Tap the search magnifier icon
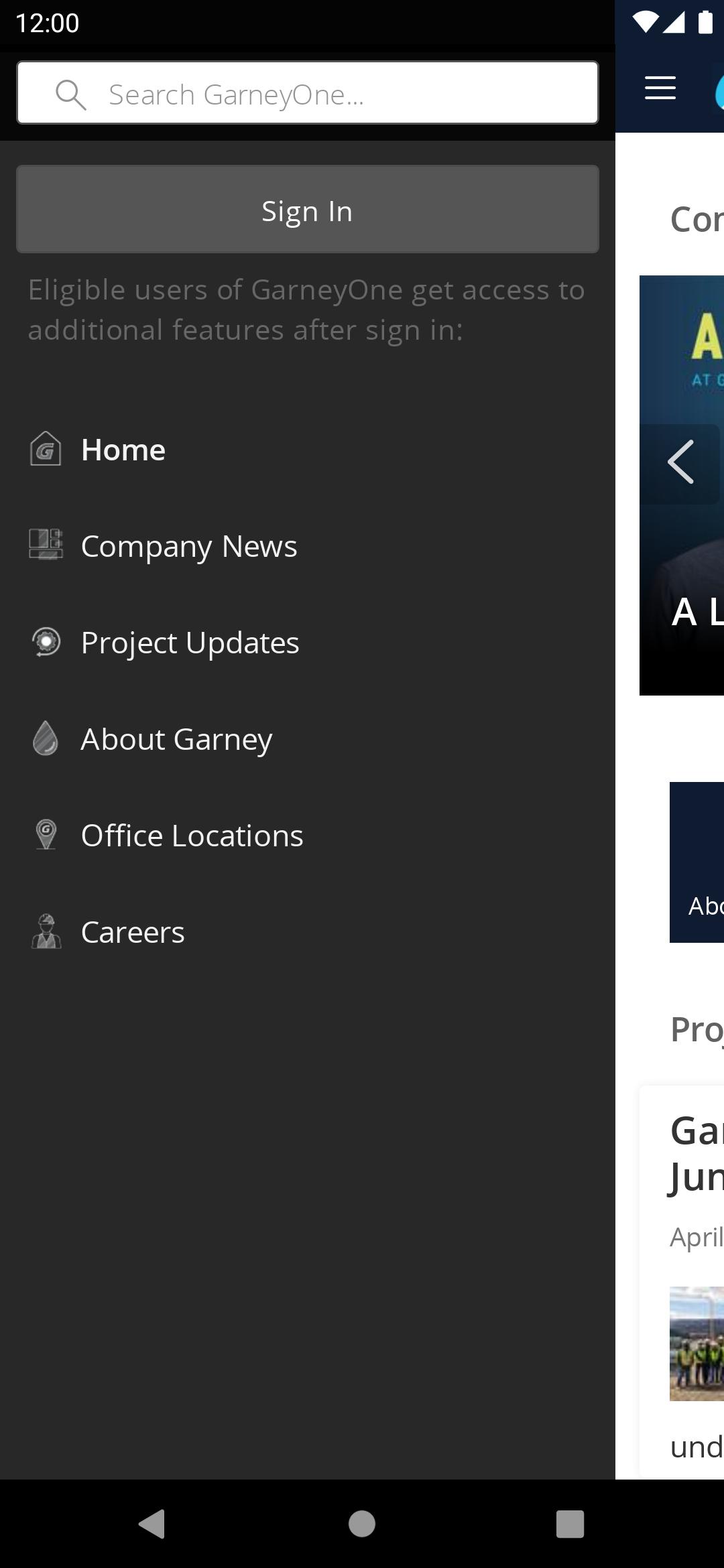Screen dimensions: 724x1568 pyautogui.click(x=70, y=94)
